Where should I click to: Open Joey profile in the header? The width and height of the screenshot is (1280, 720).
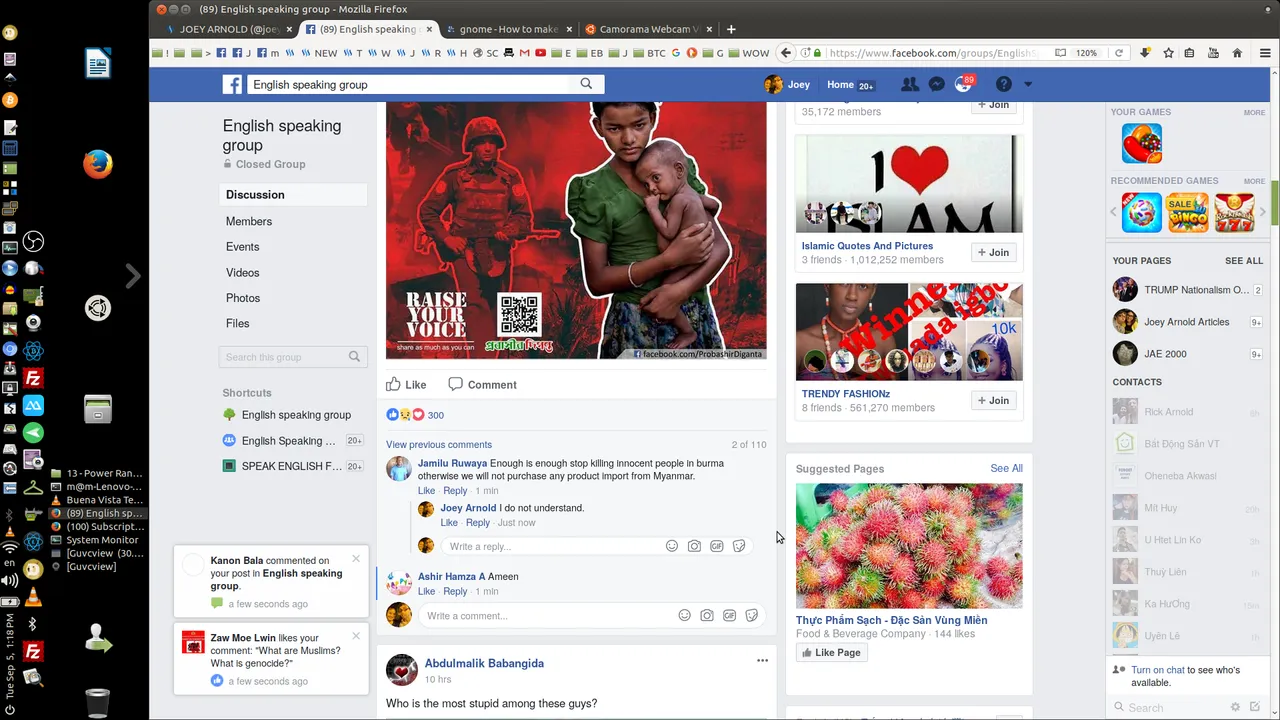point(787,85)
